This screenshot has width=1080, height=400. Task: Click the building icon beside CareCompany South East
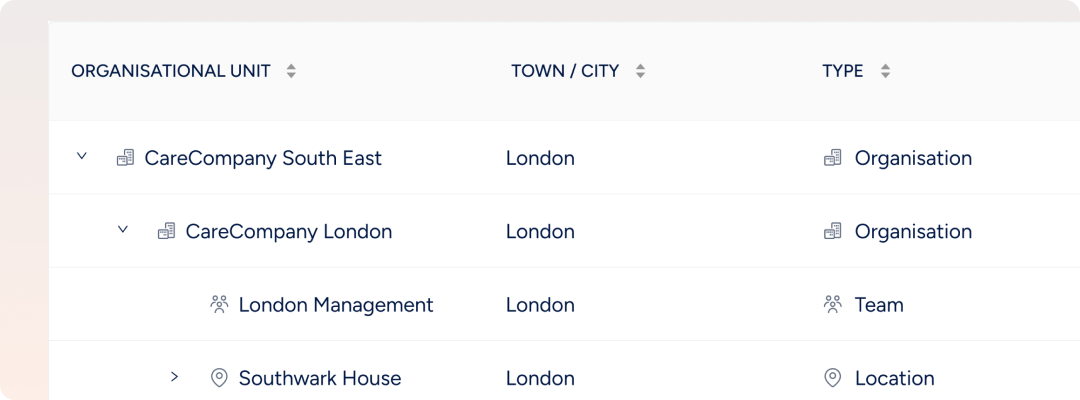click(x=125, y=158)
